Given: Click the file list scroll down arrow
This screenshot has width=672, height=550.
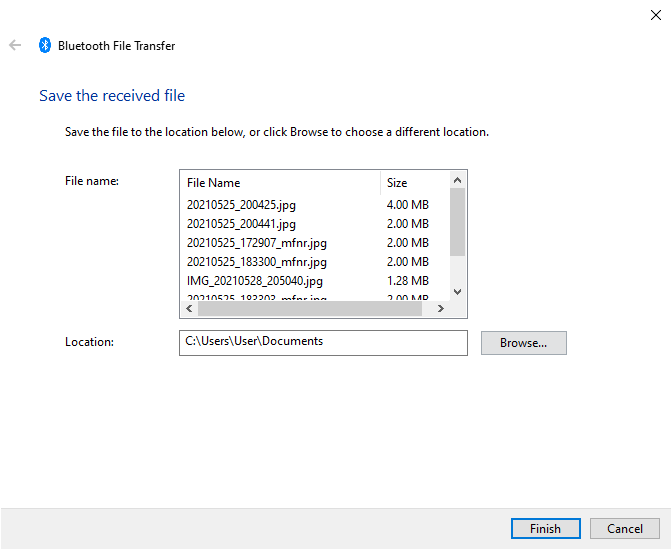Looking at the screenshot, I should 457,292.
